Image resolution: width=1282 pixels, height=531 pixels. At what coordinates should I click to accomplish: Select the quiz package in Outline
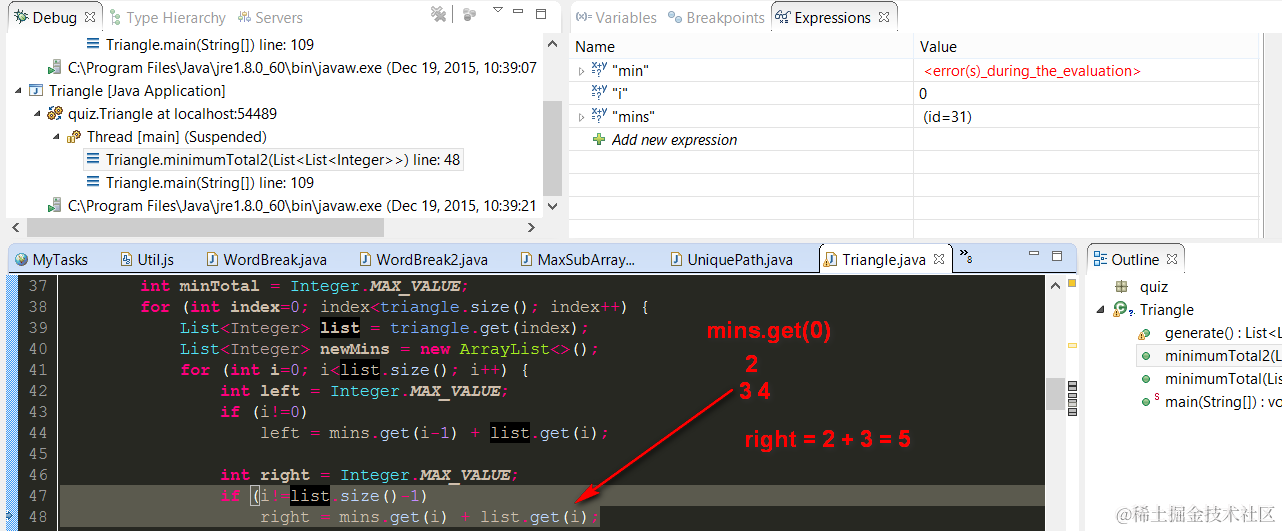click(x=1153, y=287)
